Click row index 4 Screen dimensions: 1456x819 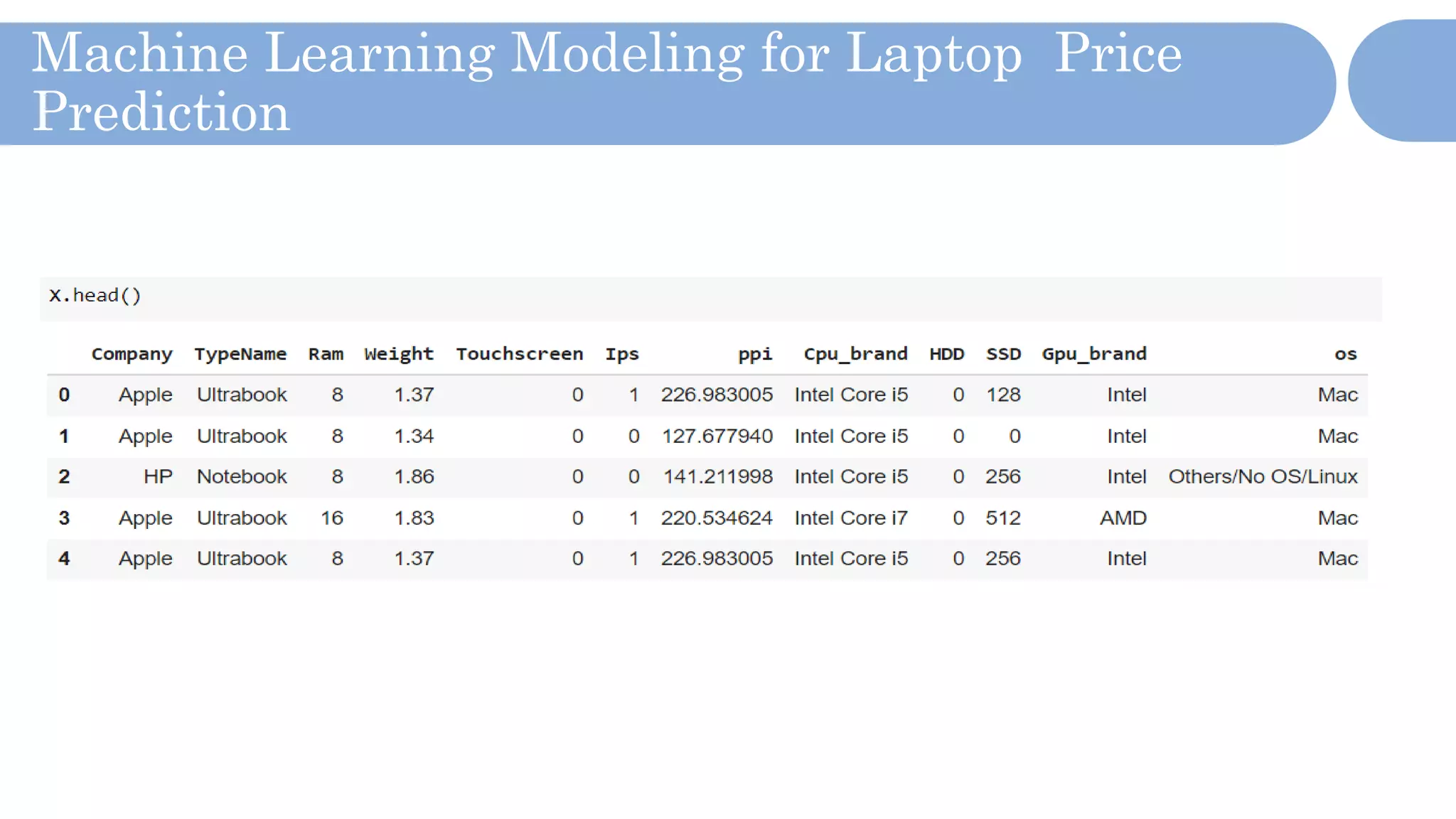[x=64, y=558]
